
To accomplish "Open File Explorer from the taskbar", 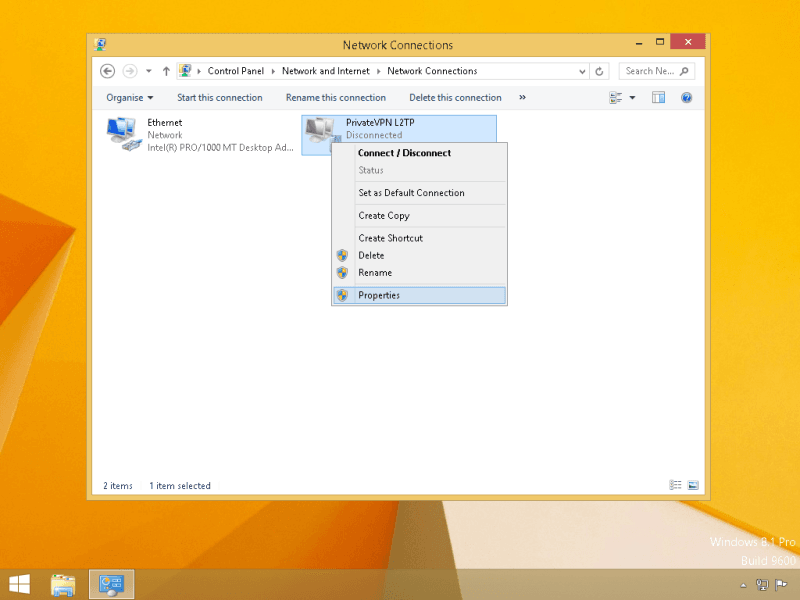I will click(x=64, y=583).
